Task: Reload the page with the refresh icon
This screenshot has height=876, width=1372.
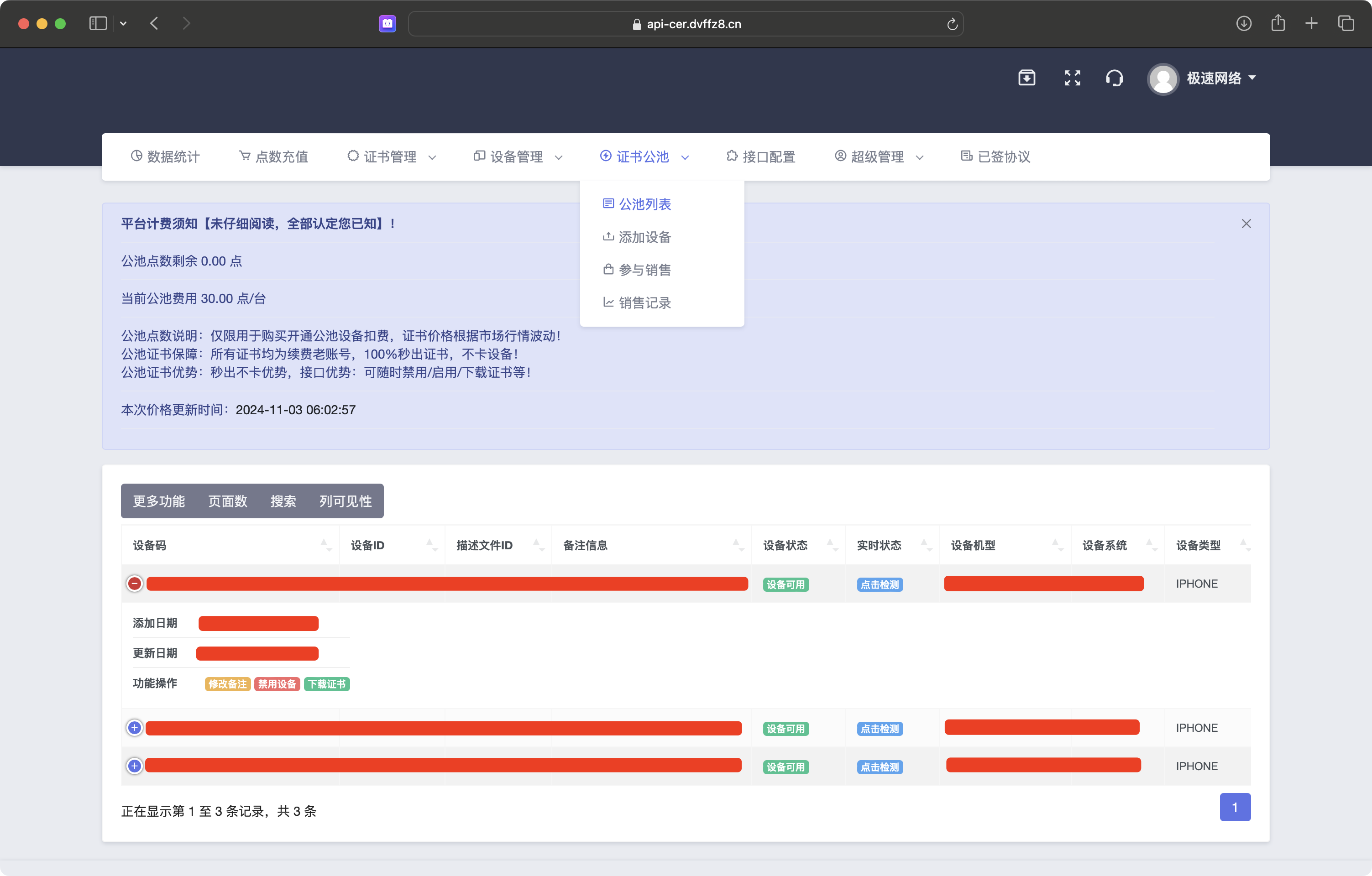Action: [x=952, y=24]
